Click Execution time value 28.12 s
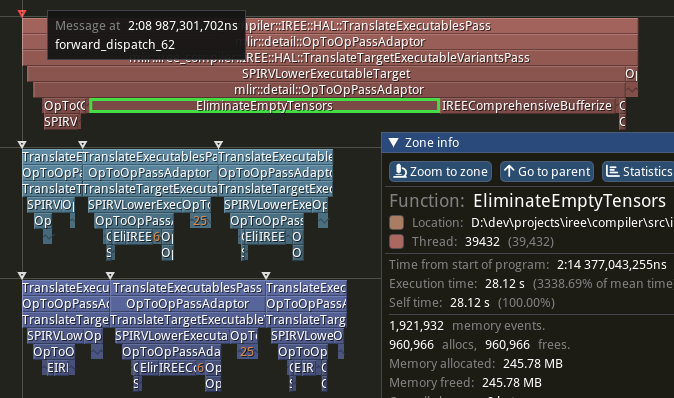 coord(505,284)
